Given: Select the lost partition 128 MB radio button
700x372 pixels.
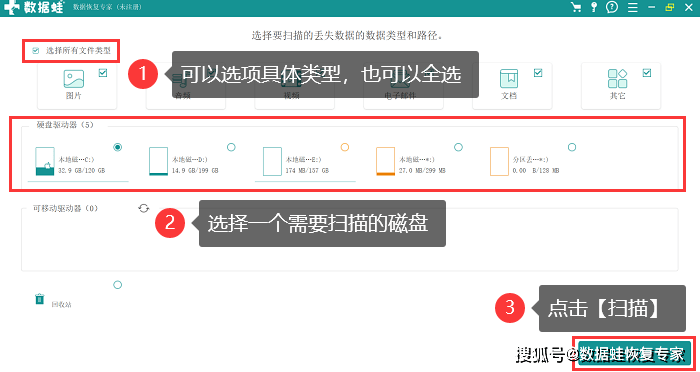Looking at the screenshot, I should pos(572,147).
